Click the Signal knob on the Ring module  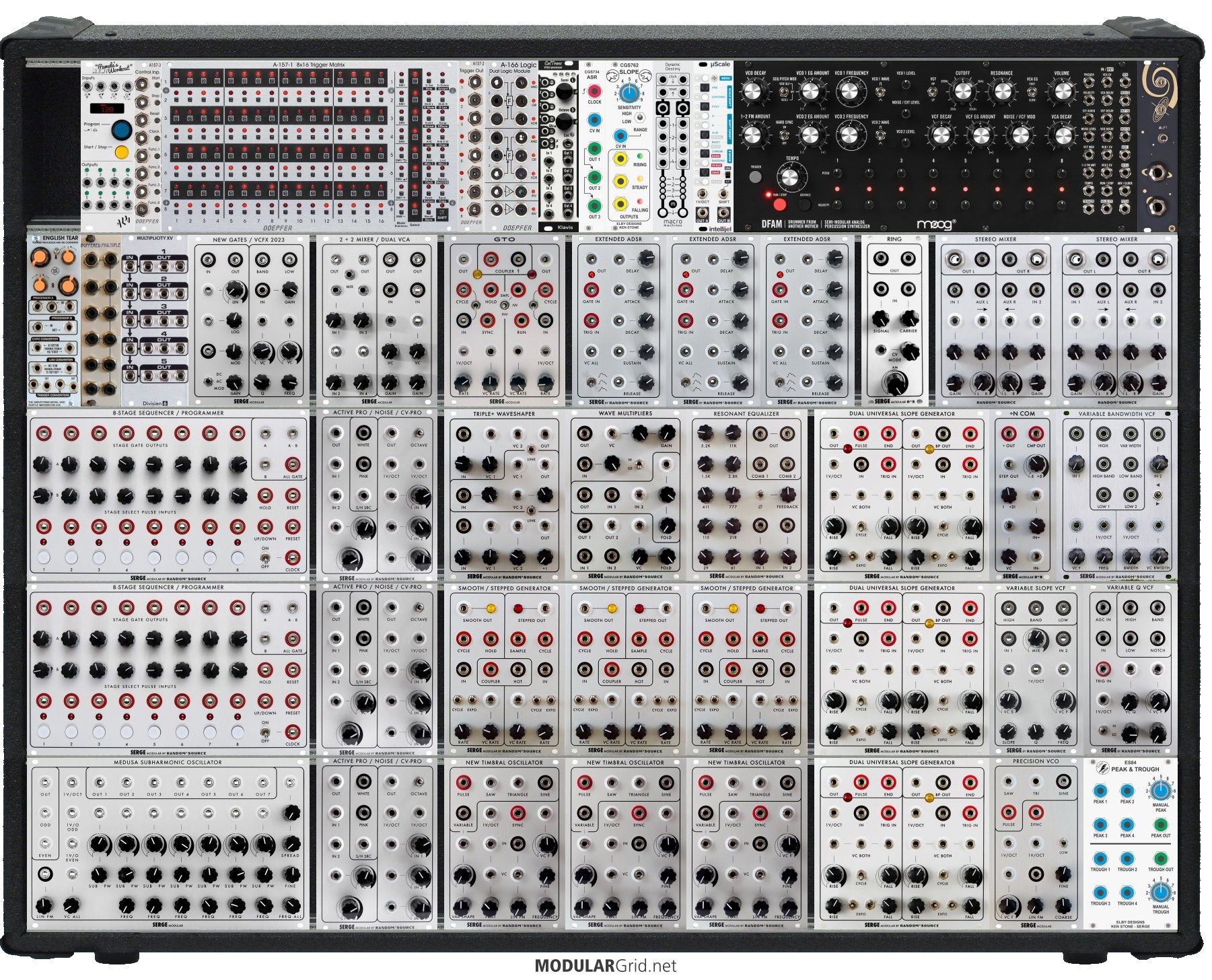[881, 318]
